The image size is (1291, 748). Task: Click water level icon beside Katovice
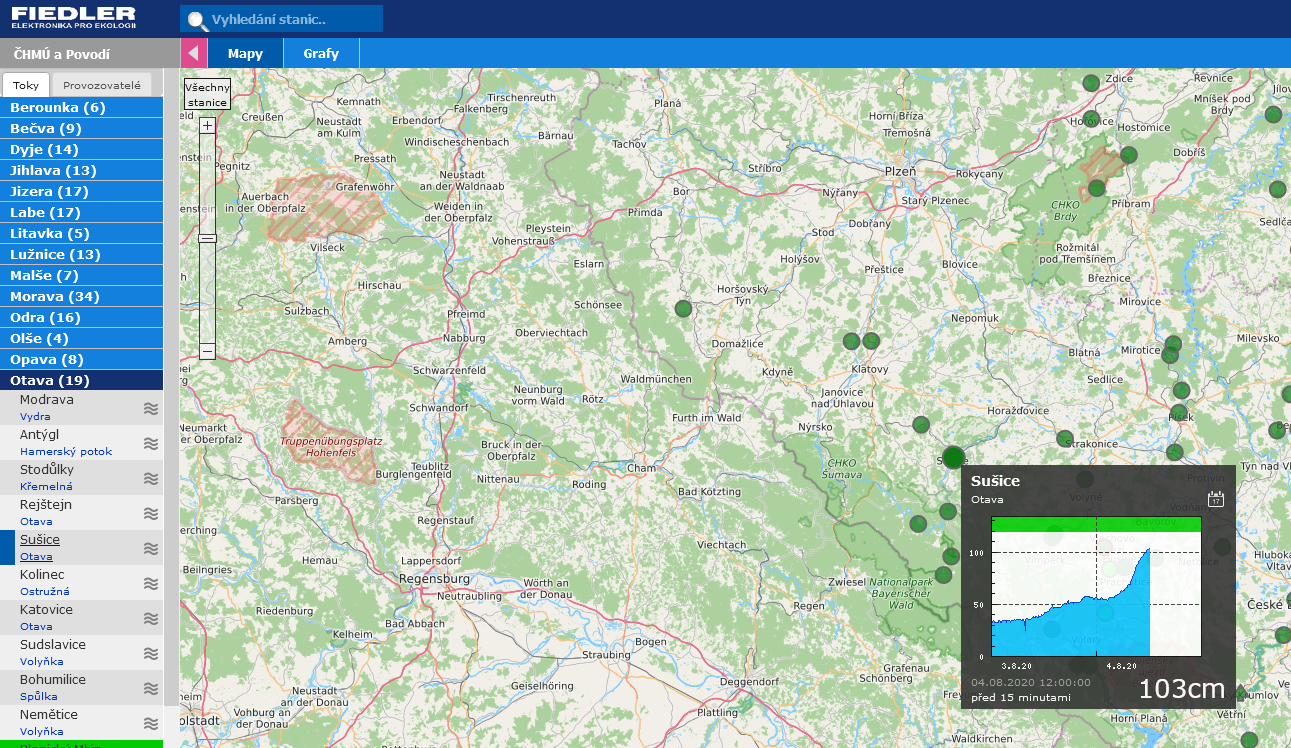coord(151,618)
